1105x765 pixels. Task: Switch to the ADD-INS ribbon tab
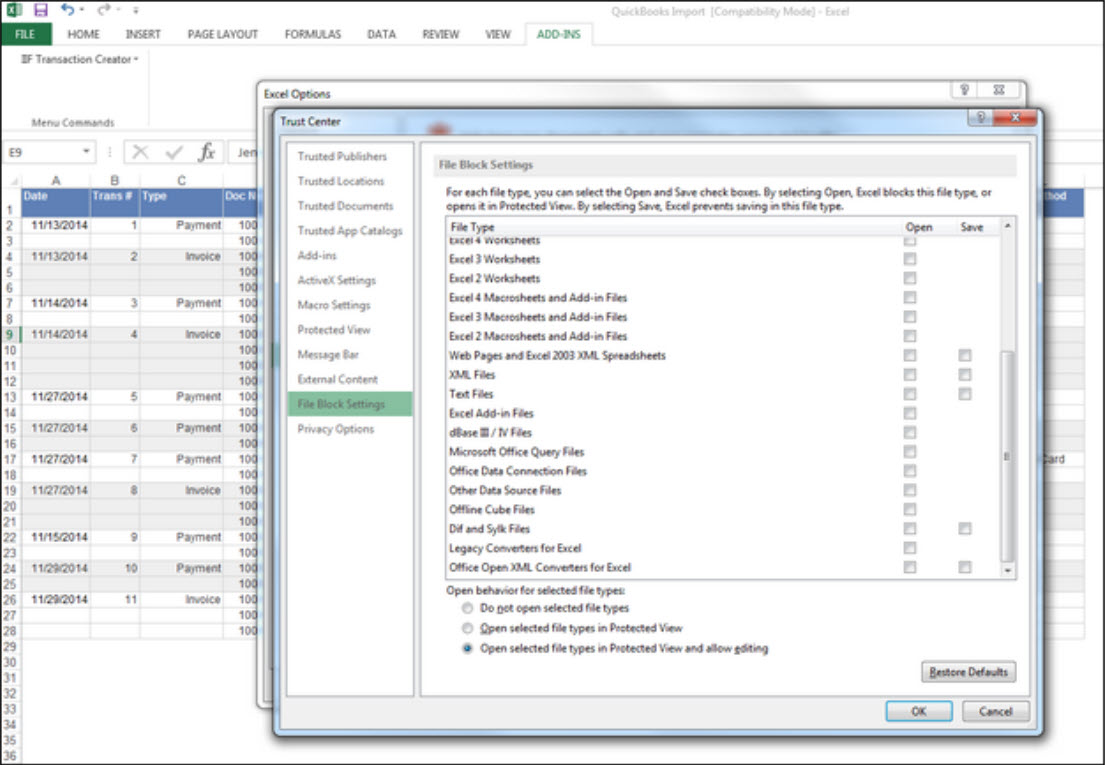(x=559, y=34)
